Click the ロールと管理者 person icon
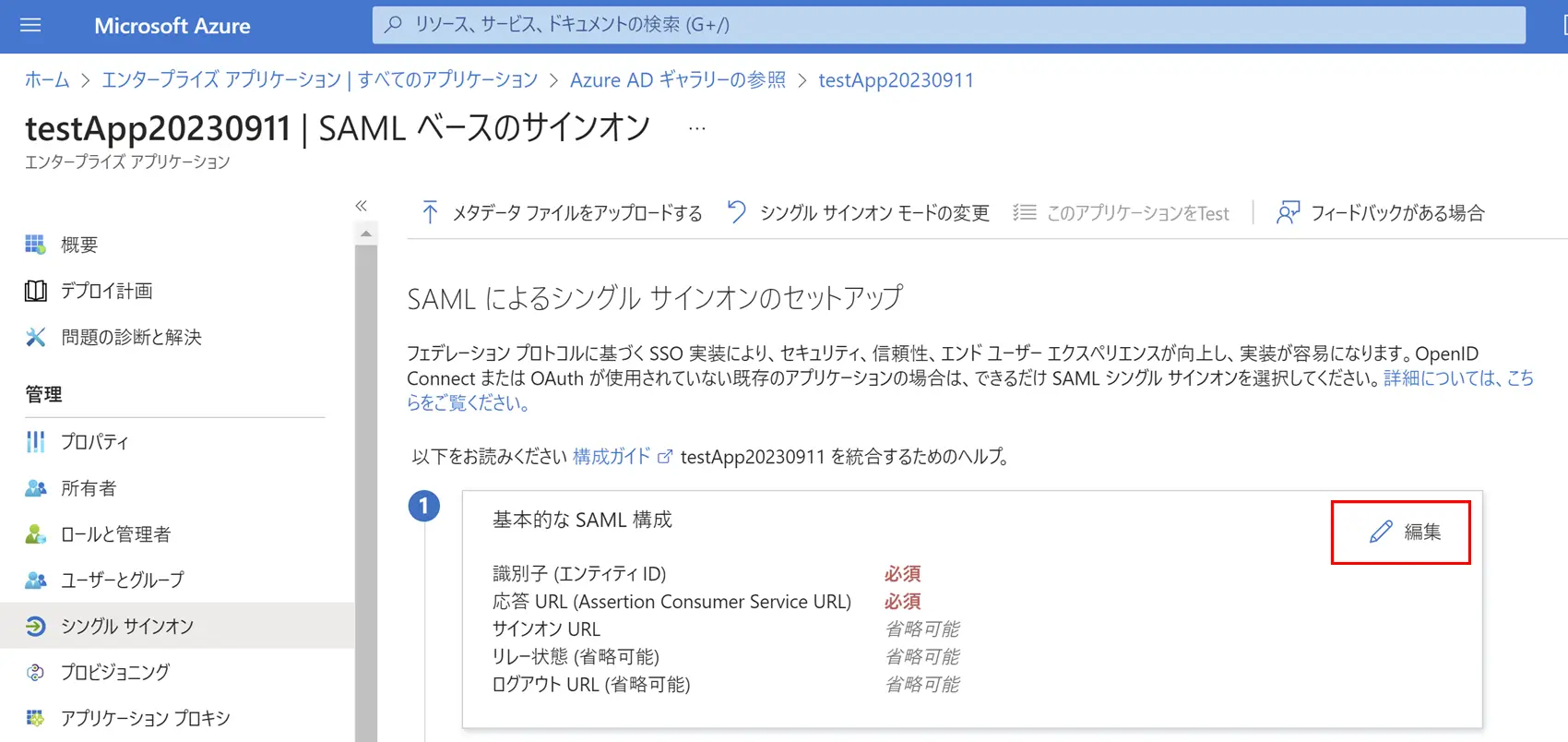The image size is (1568, 742). [x=35, y=534]
